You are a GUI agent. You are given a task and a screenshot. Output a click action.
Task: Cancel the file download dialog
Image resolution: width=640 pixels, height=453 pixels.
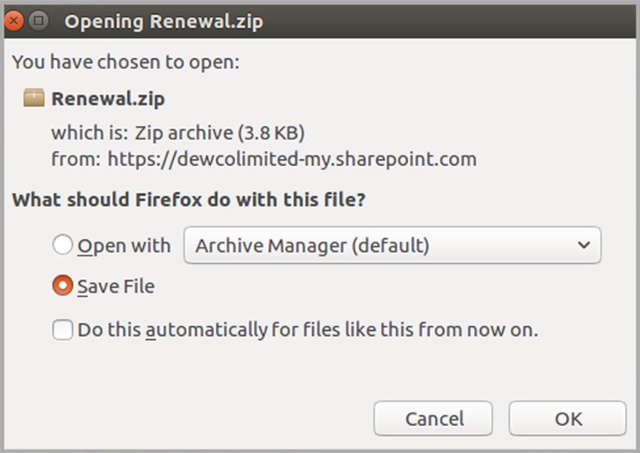pyautogui.click(x=433, y=419)
